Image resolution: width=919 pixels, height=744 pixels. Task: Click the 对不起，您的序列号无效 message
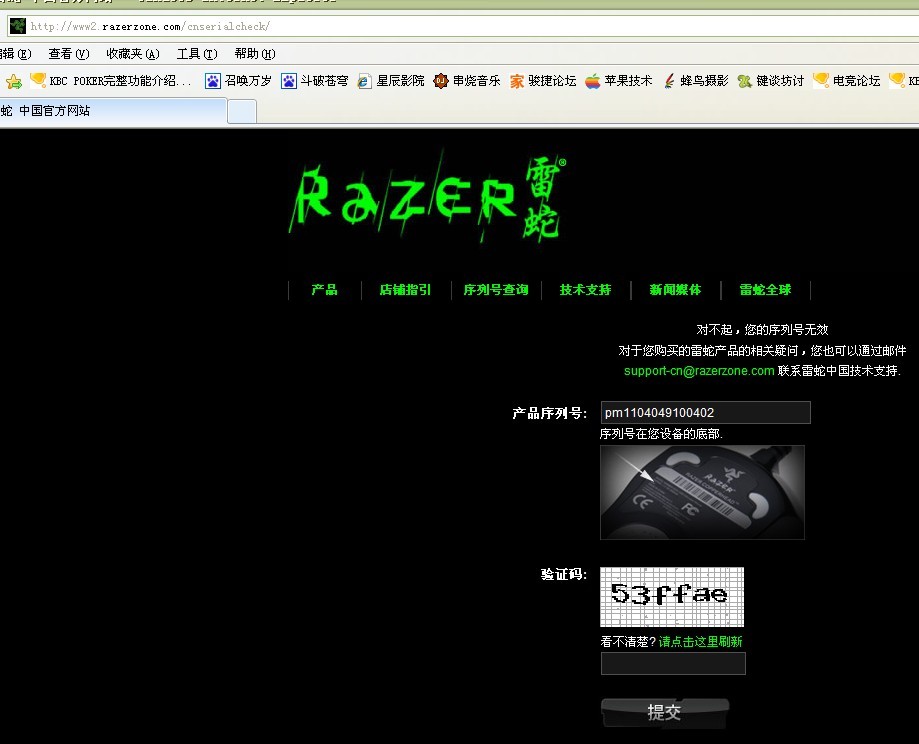point(762,329)
